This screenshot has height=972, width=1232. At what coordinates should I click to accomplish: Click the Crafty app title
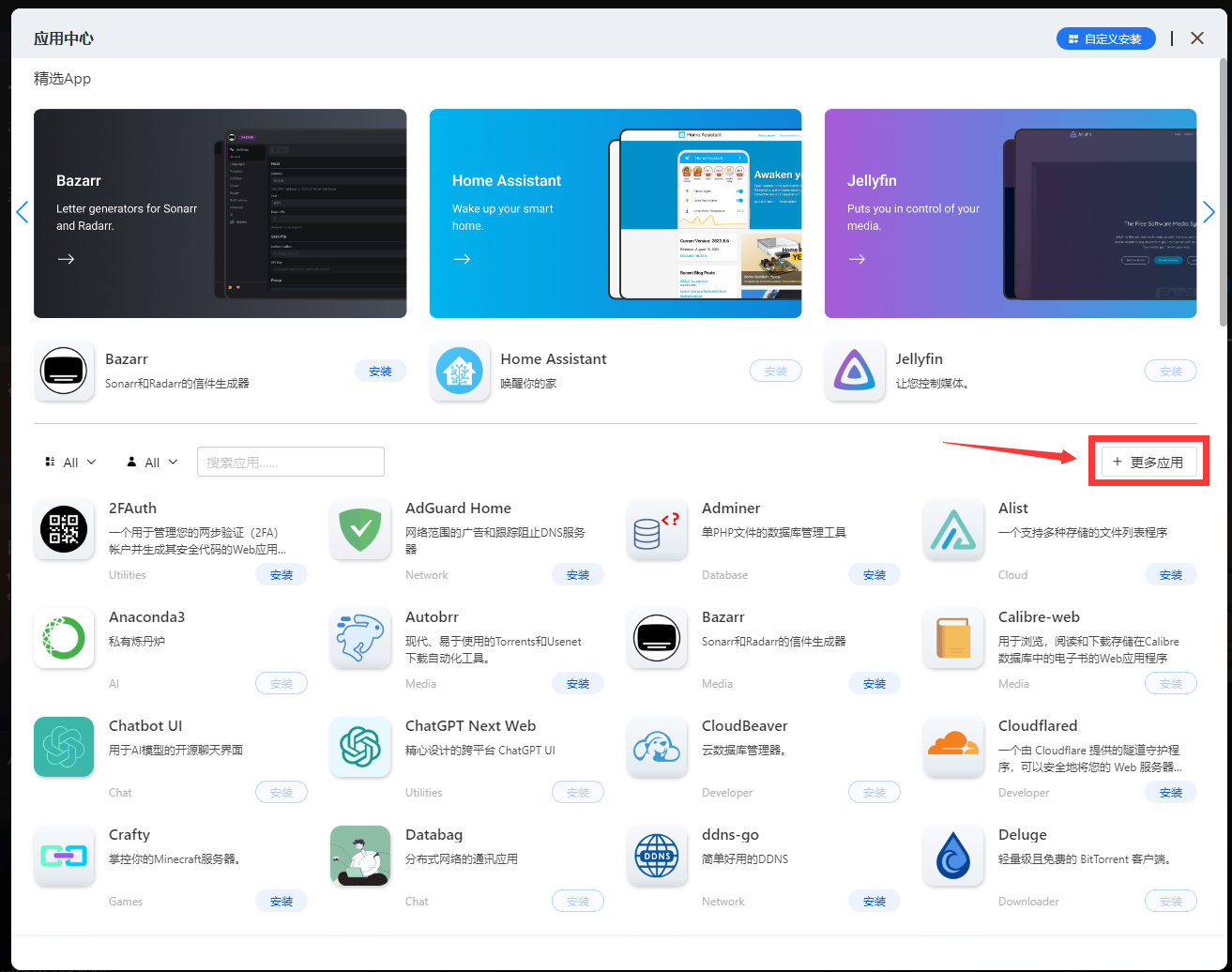point(129,835)
